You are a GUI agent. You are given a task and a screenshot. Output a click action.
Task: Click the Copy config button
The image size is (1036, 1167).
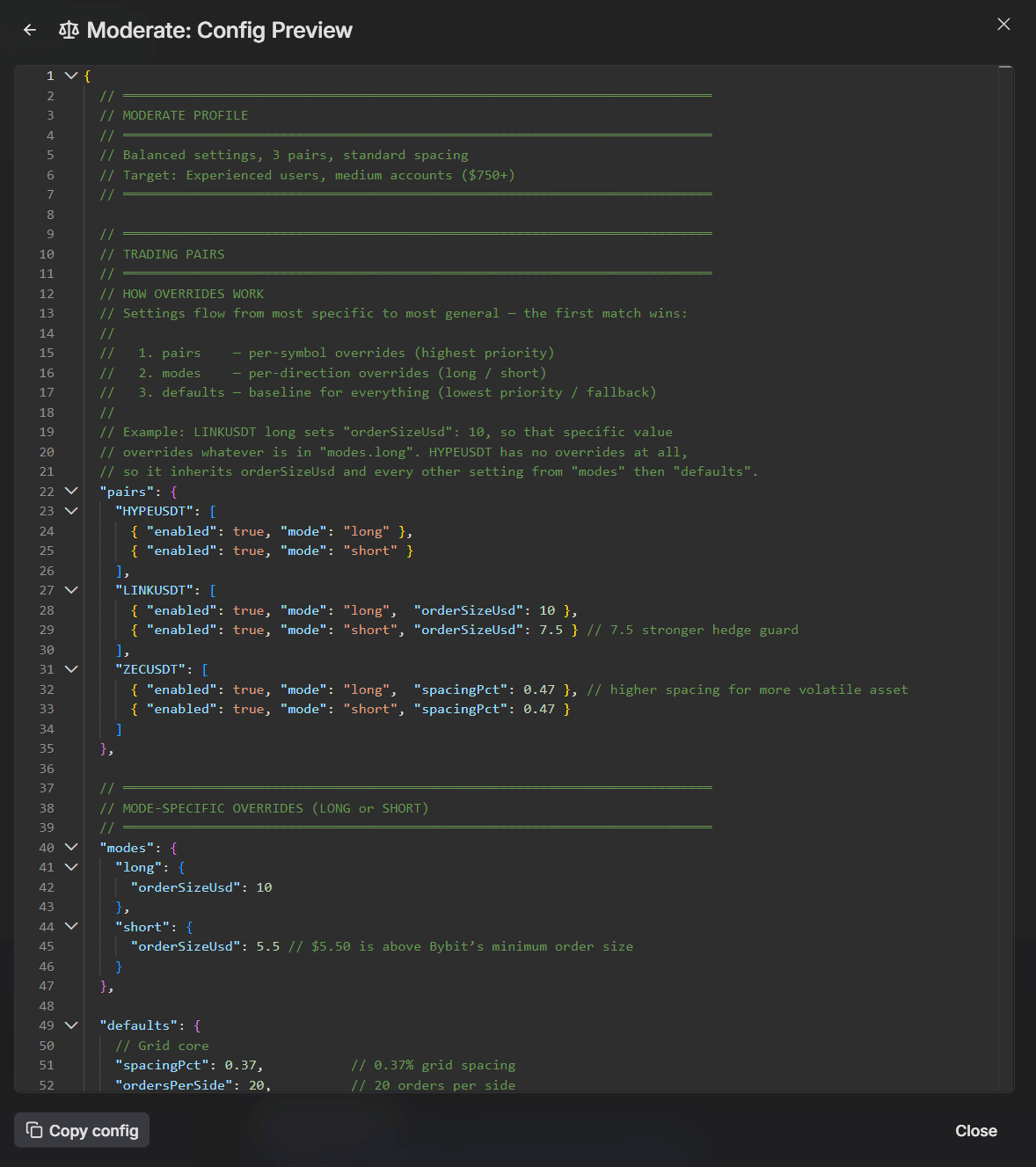click(x=82, y=1130)
